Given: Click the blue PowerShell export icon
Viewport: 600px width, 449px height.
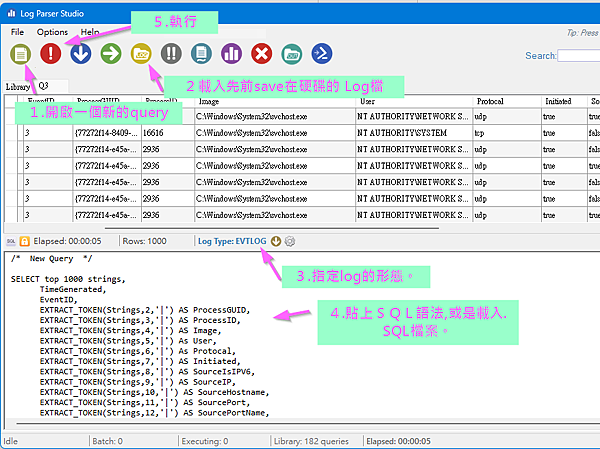Looking at the screenshot, I should tap(322, 53).
